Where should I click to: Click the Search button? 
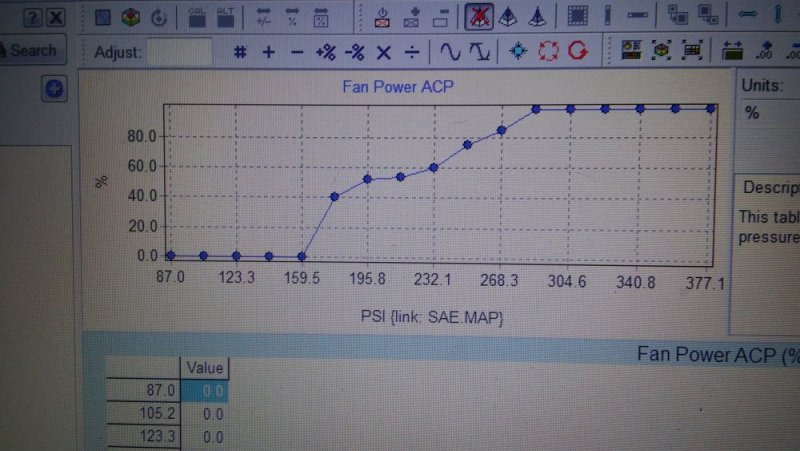30,51
